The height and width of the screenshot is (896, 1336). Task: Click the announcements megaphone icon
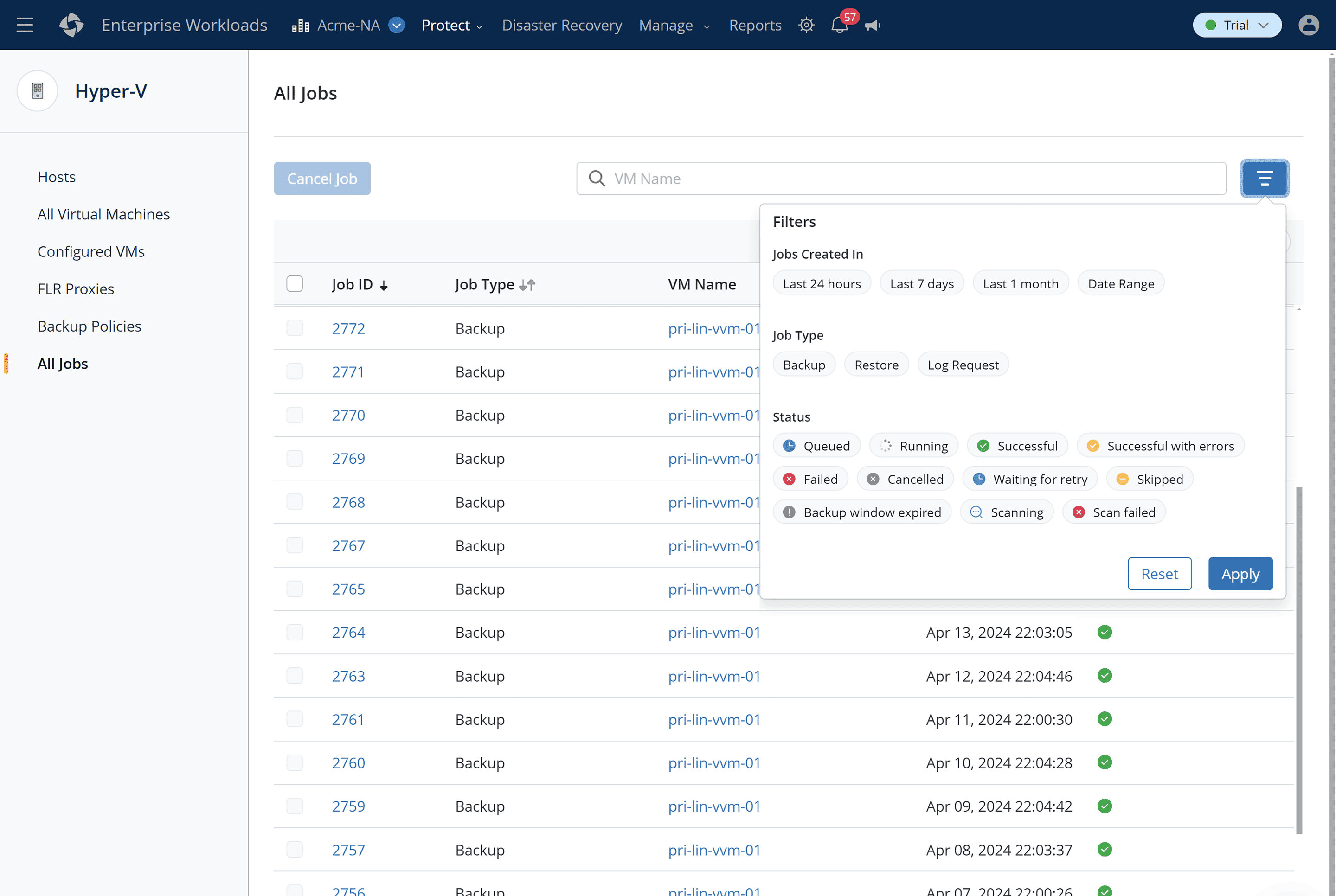[x=873, y=25]
